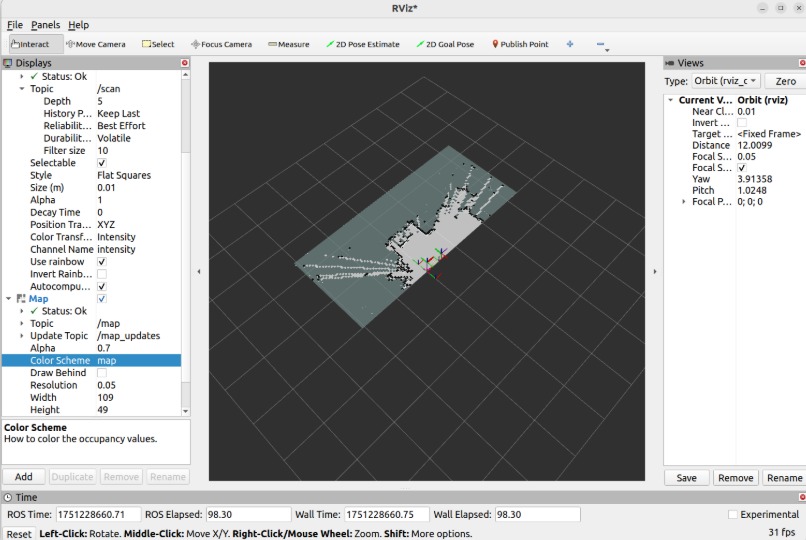Click the Displays scrollbar up arrow
The width and height of the screenshot is (806, 540).
(x=186, y=75)
